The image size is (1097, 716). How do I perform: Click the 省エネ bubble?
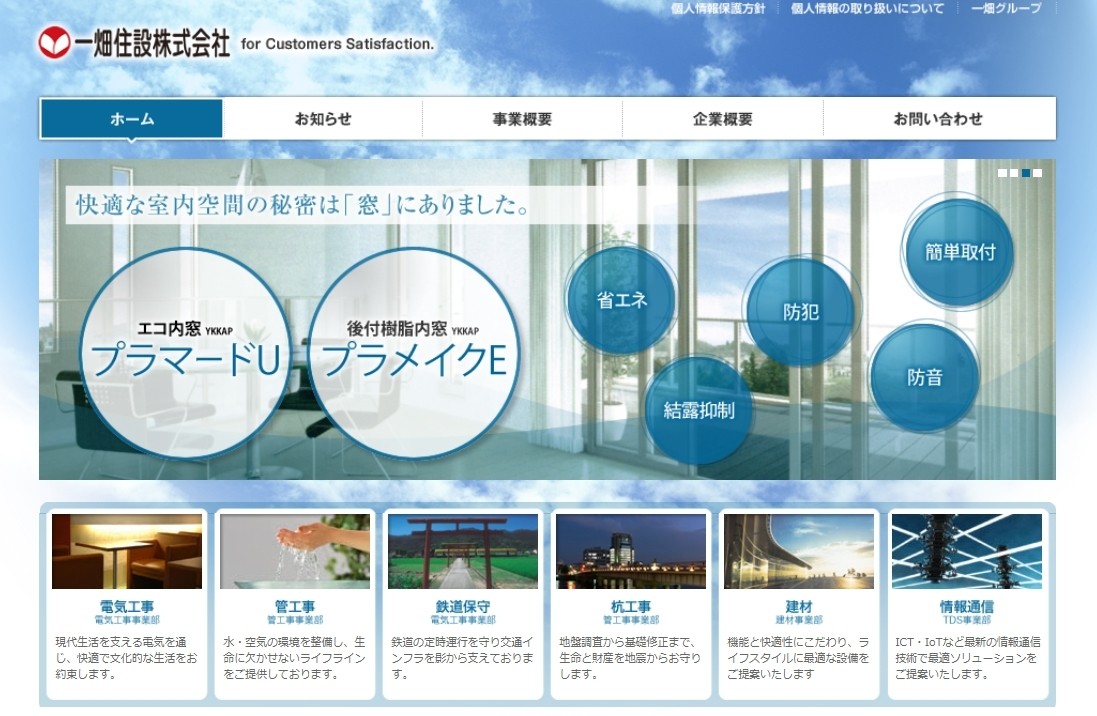click(621, 300)
